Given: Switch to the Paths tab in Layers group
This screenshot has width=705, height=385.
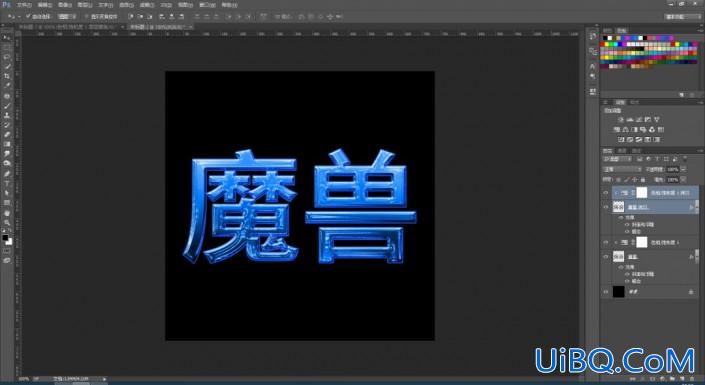Looking at the screenshot, I should [636, 151].
